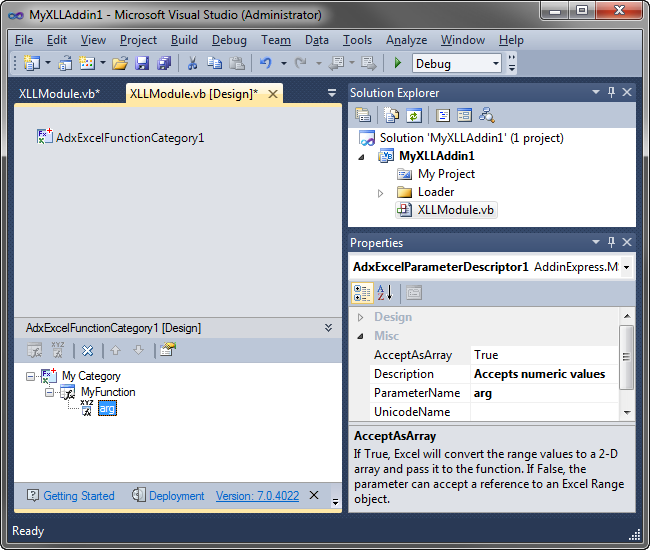Click the move down arrow in designer toolbar
This screenshot has width=650, height=550.
pos(138,351)
